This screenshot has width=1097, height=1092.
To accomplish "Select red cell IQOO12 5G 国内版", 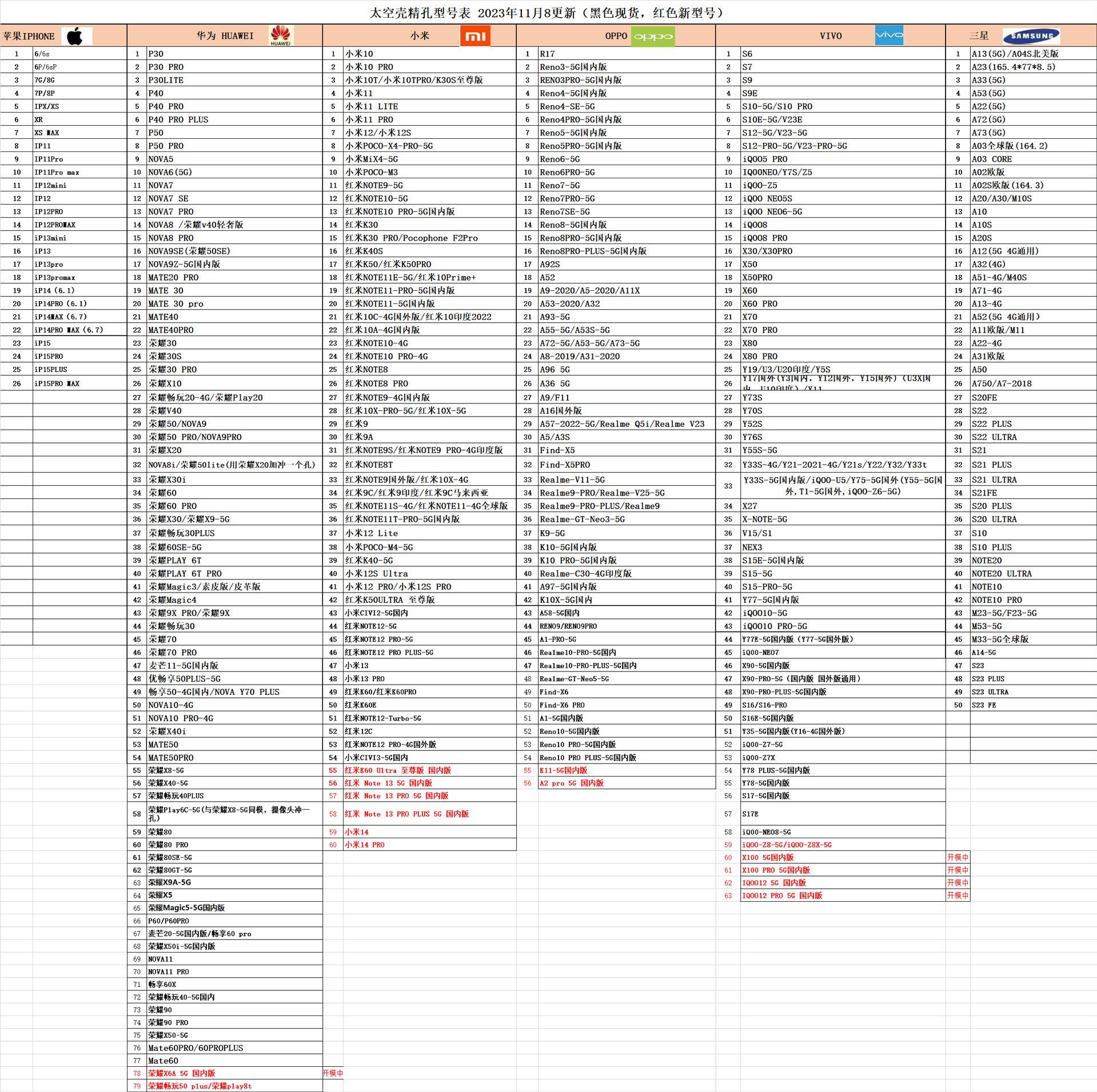I will pyautogui.click(x=843, y=883).
